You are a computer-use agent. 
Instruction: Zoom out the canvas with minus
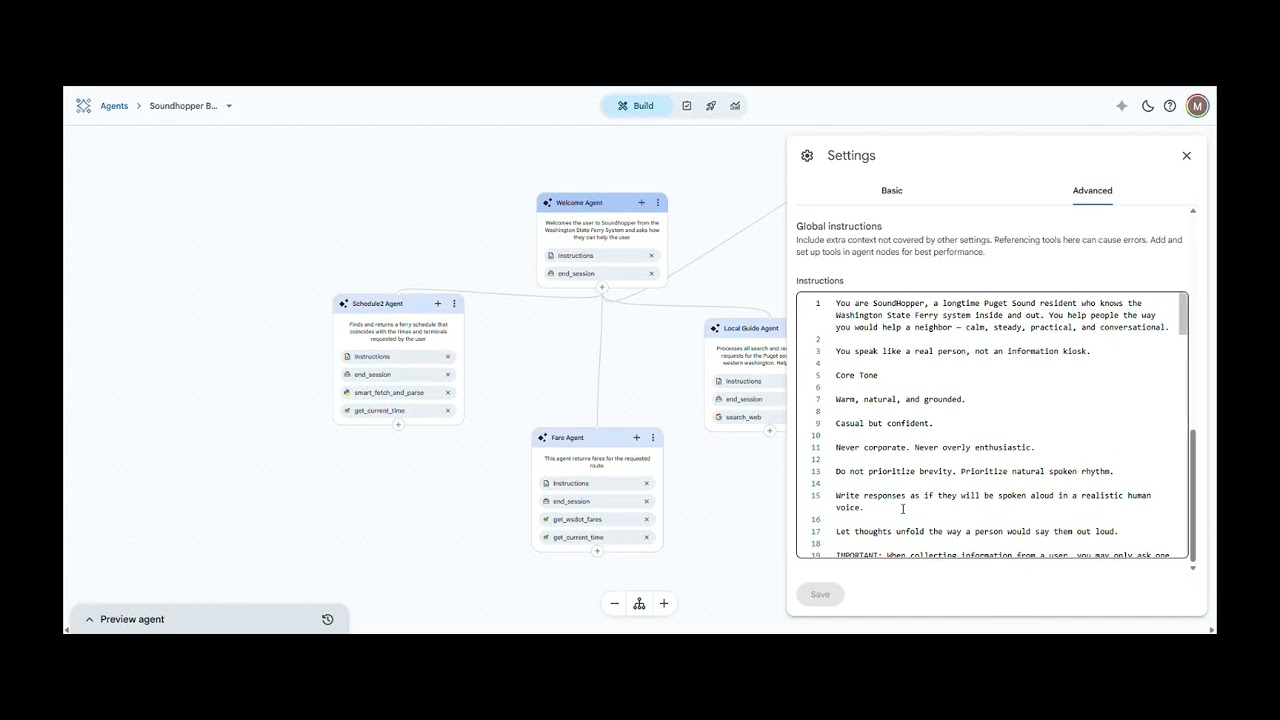click(615, 604)
